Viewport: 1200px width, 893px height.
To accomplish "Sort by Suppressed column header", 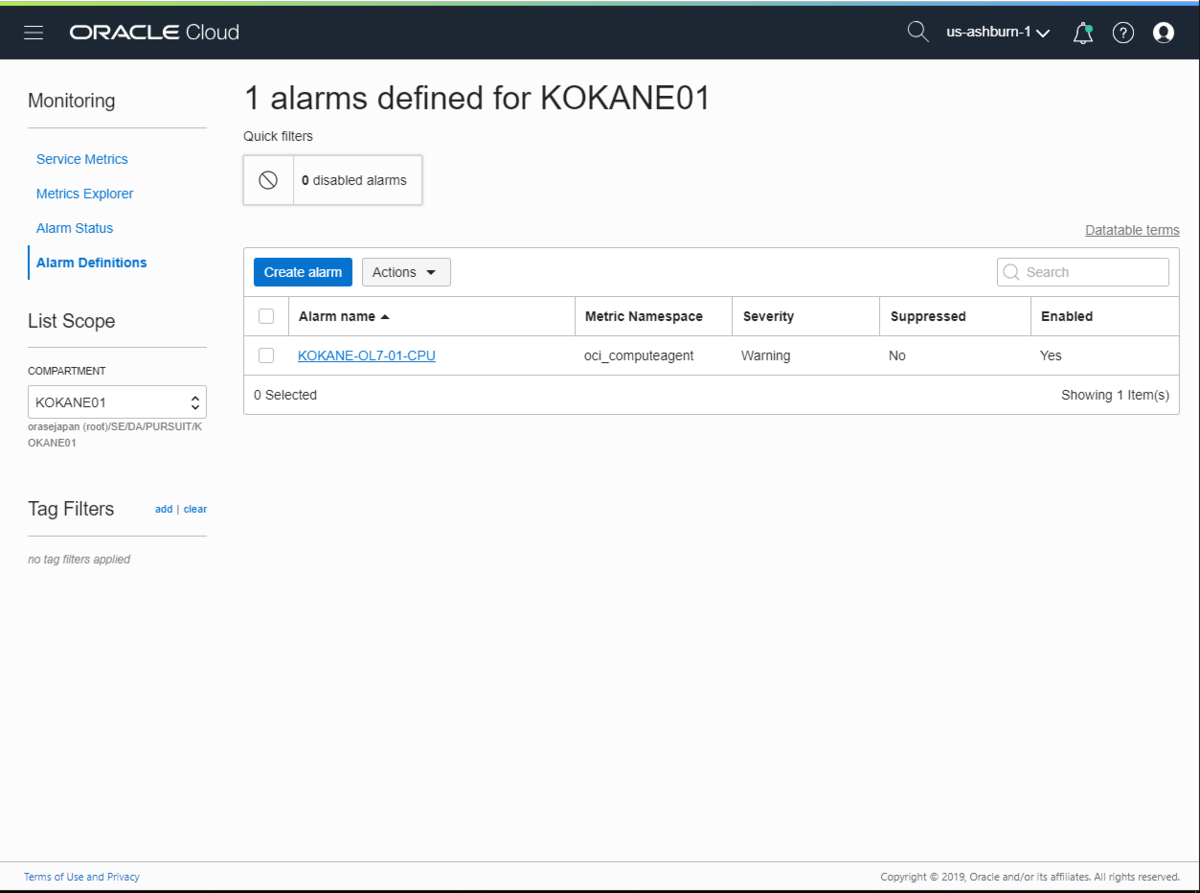I will pyautogui.click(x=928, y=316).
